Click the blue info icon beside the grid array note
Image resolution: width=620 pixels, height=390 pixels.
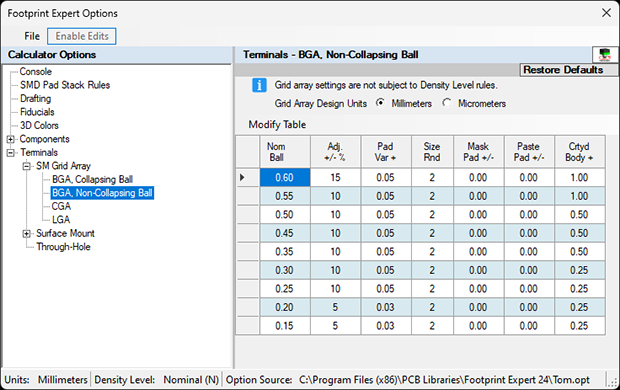(x=259, y=85)
